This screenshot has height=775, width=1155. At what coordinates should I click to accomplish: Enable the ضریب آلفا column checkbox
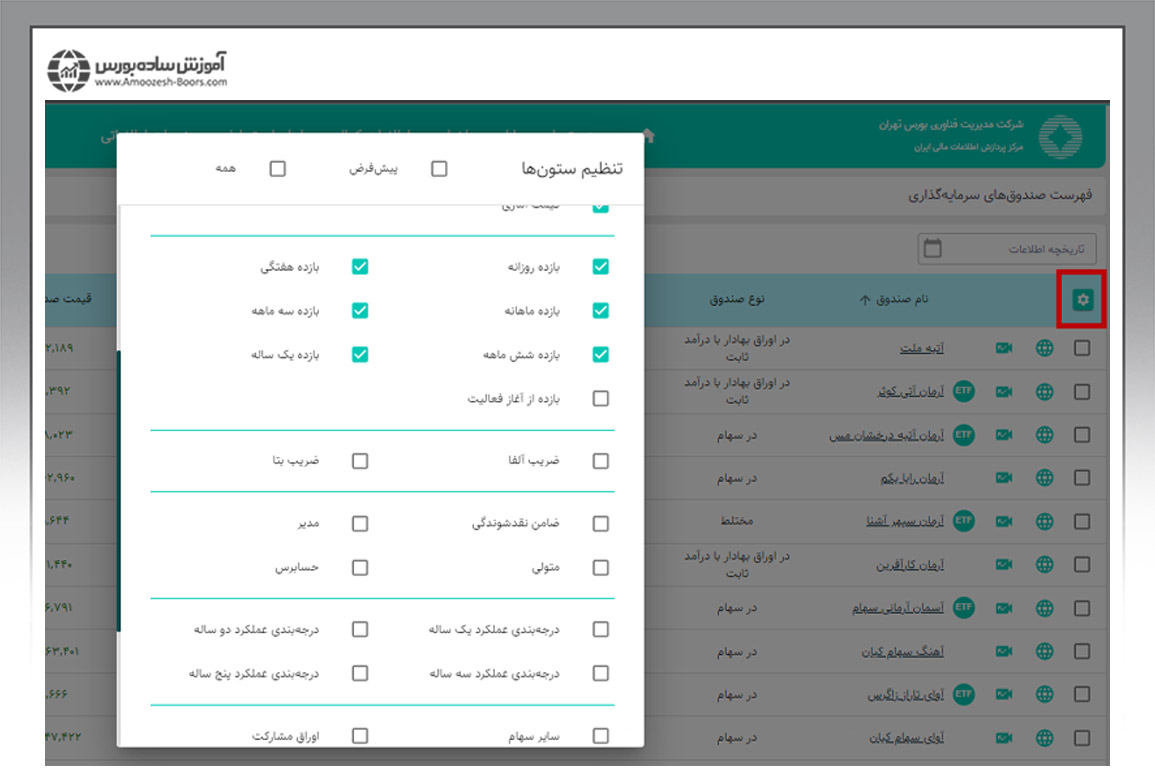600,461
